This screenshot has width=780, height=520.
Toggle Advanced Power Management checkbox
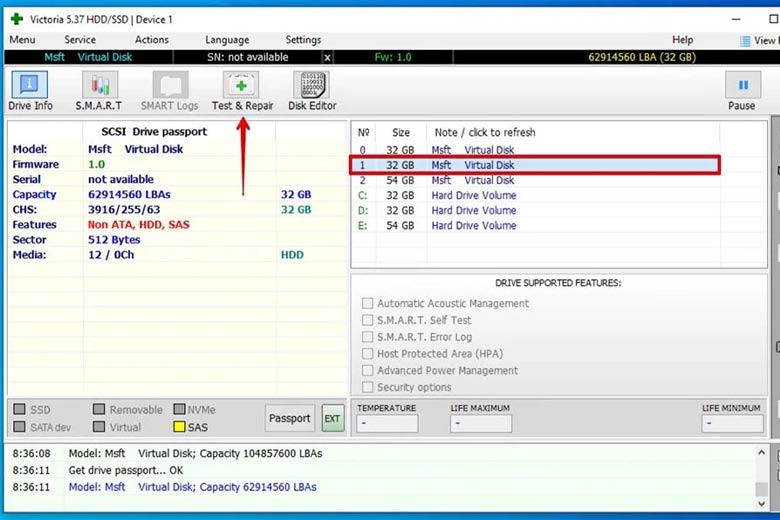click(x=368, y=370)
